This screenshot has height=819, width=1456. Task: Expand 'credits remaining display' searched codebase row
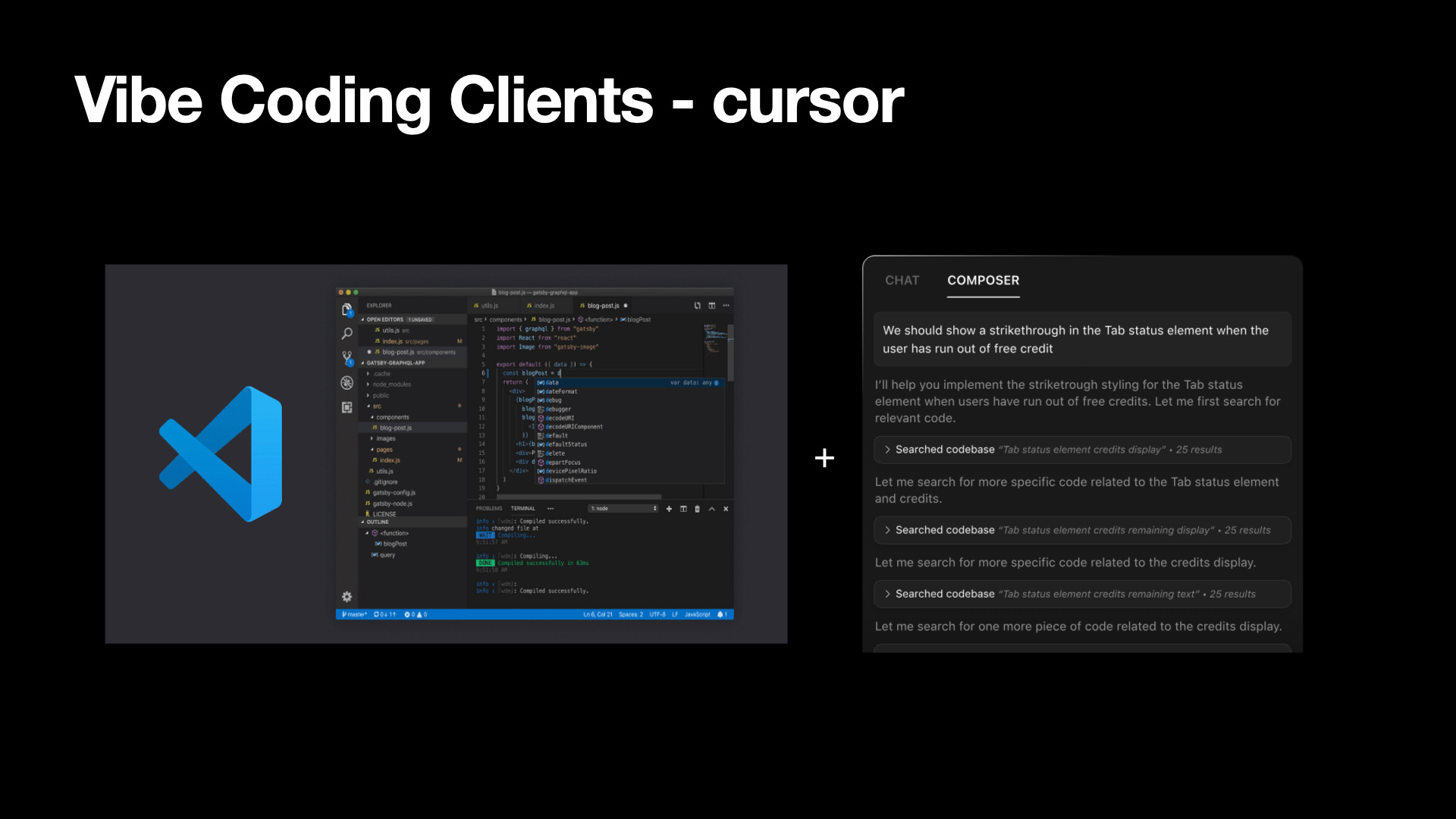tap(1082, 530)
